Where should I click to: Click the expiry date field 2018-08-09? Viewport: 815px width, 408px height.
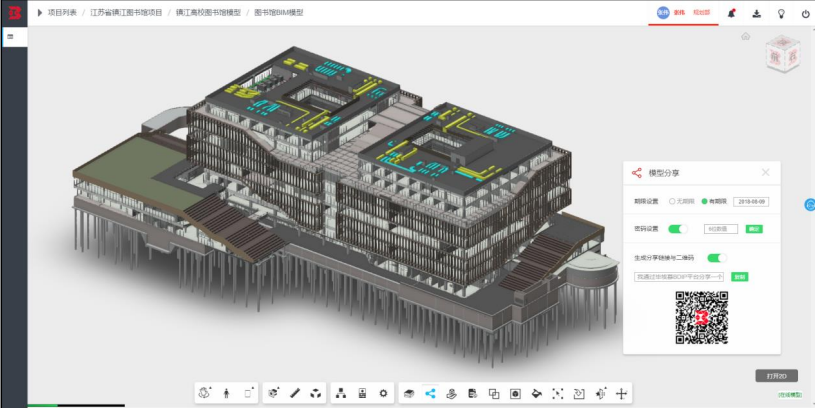pyautogui.click(x=751, y=202)
